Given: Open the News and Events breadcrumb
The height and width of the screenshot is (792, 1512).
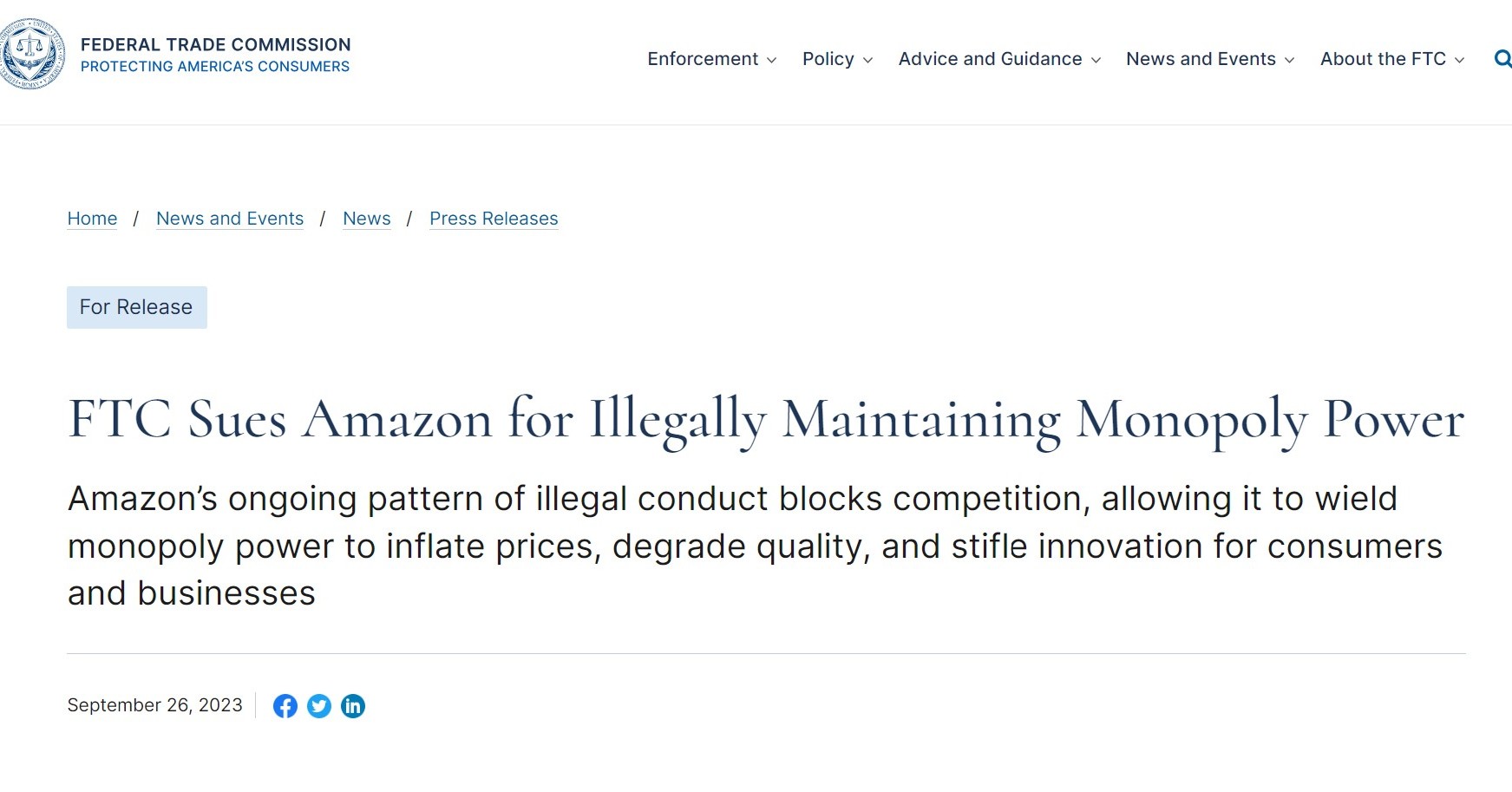Looking at the screenshot, I should coord(230,219).
